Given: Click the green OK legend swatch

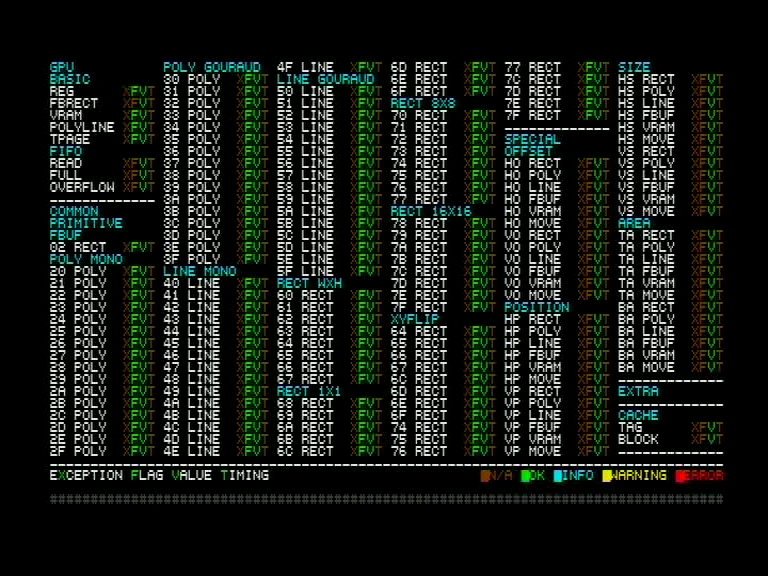Looking at the screenshot, I should pyautogui.click(x=526, y=476).
